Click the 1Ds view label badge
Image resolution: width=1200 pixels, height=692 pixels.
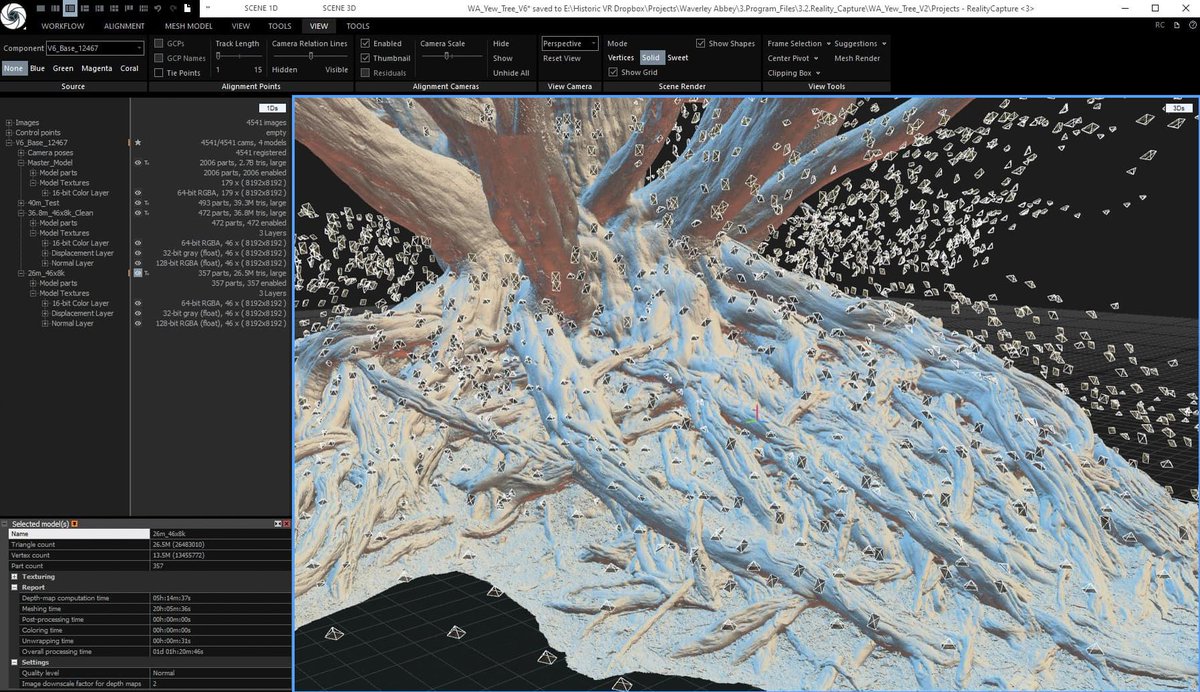(x=271, y=107)
